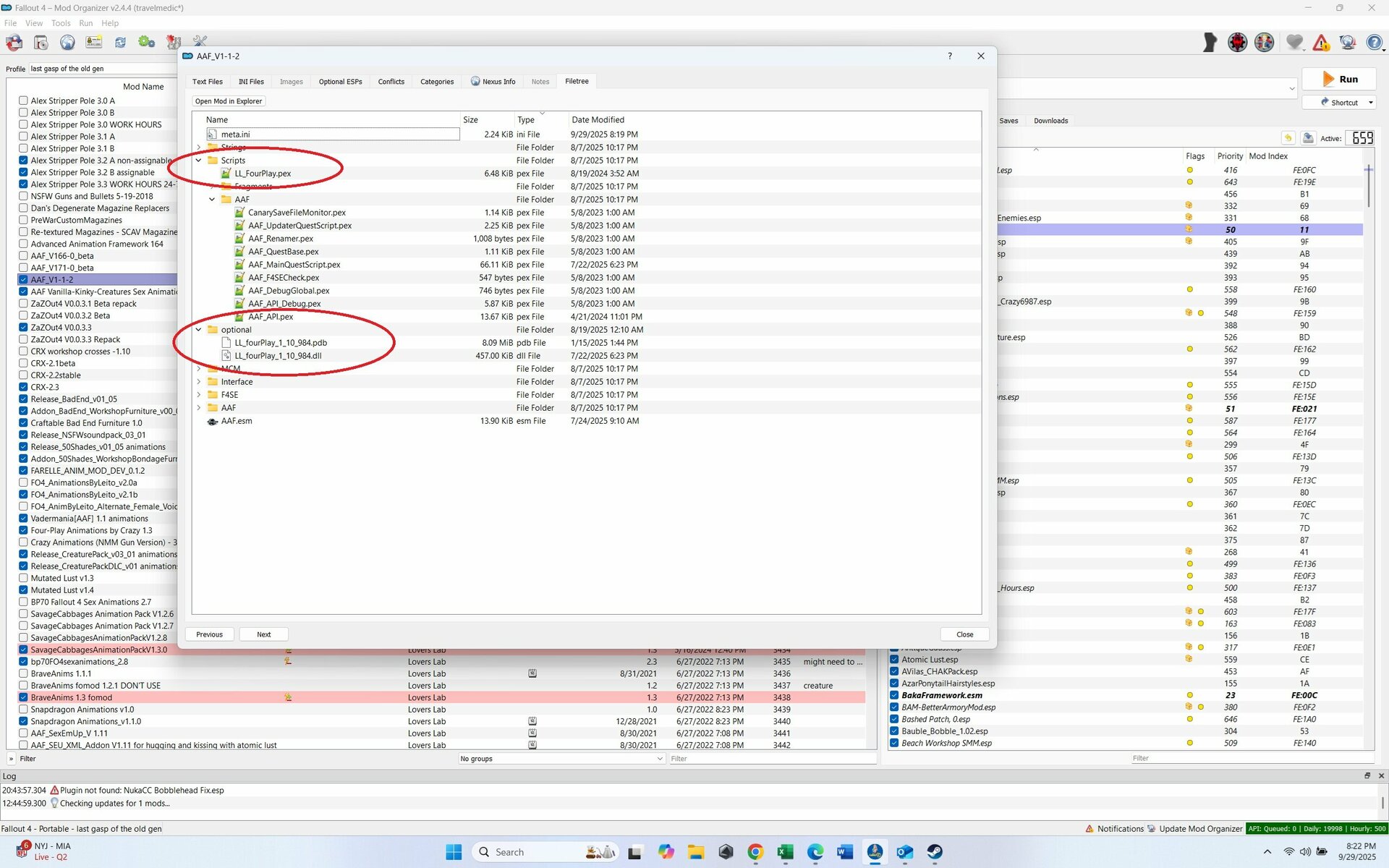Click the Windows Start button

coord(454,852)
